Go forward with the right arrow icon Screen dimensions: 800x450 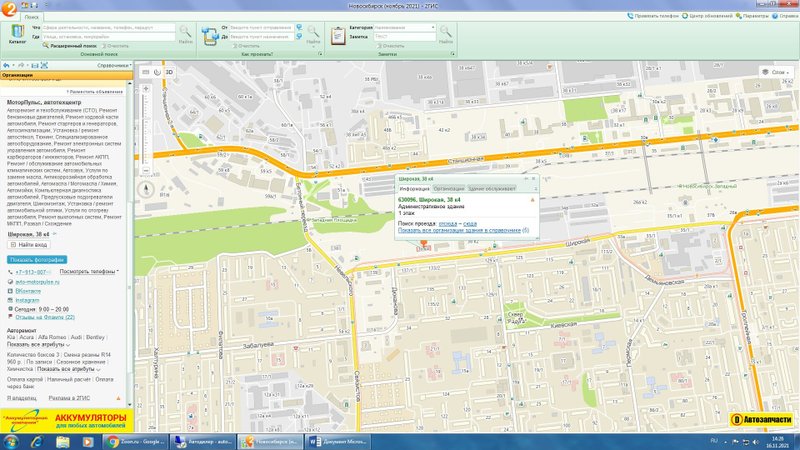(x=21, y=65)
